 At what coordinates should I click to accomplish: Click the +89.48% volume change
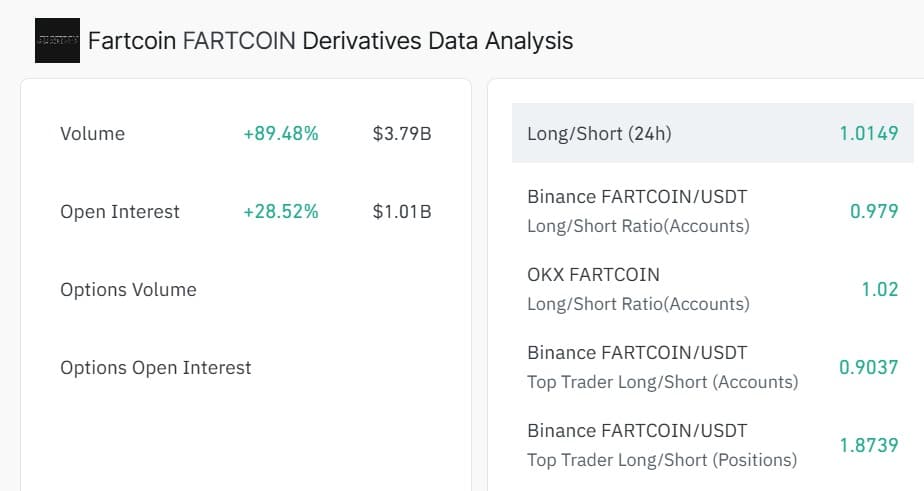pyautogui.click(x=280, y=133)
